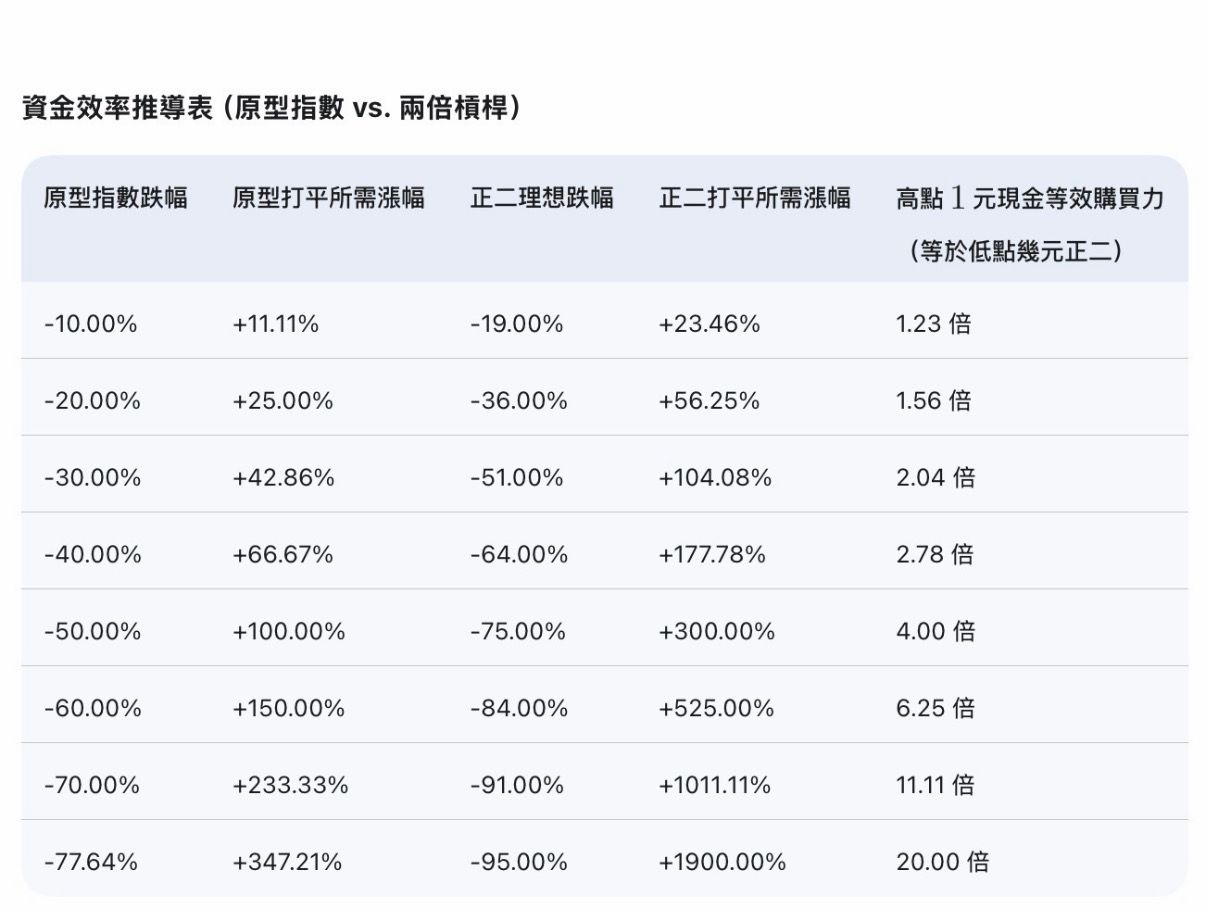The height and width of the screenshot is (910, 1206).
Task: Click the 20.00 倍 cell
Action: point(943,862)
